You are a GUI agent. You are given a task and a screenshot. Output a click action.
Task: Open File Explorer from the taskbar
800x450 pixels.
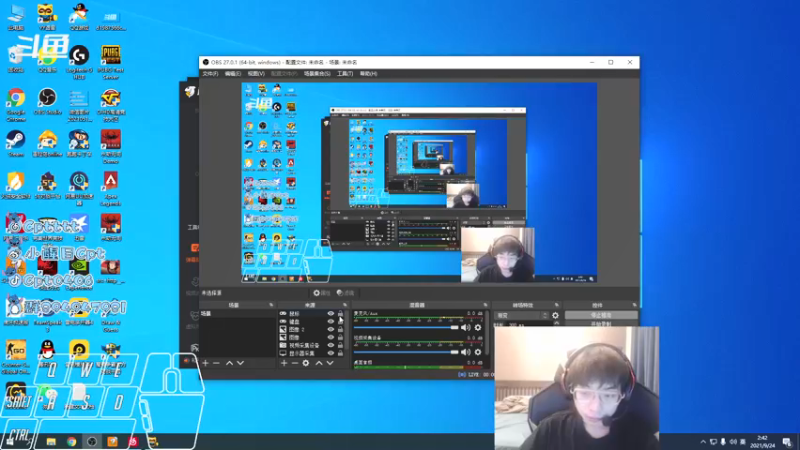point(51,441)
